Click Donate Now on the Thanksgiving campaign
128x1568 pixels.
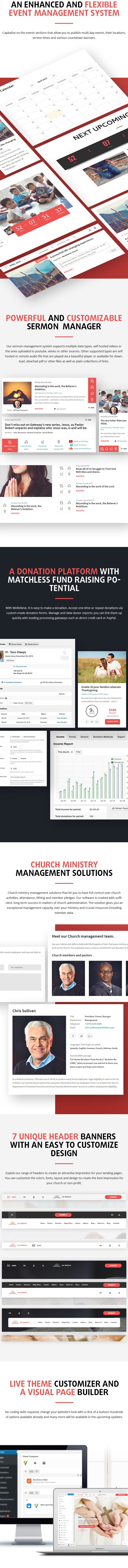(x=112, y=721)
